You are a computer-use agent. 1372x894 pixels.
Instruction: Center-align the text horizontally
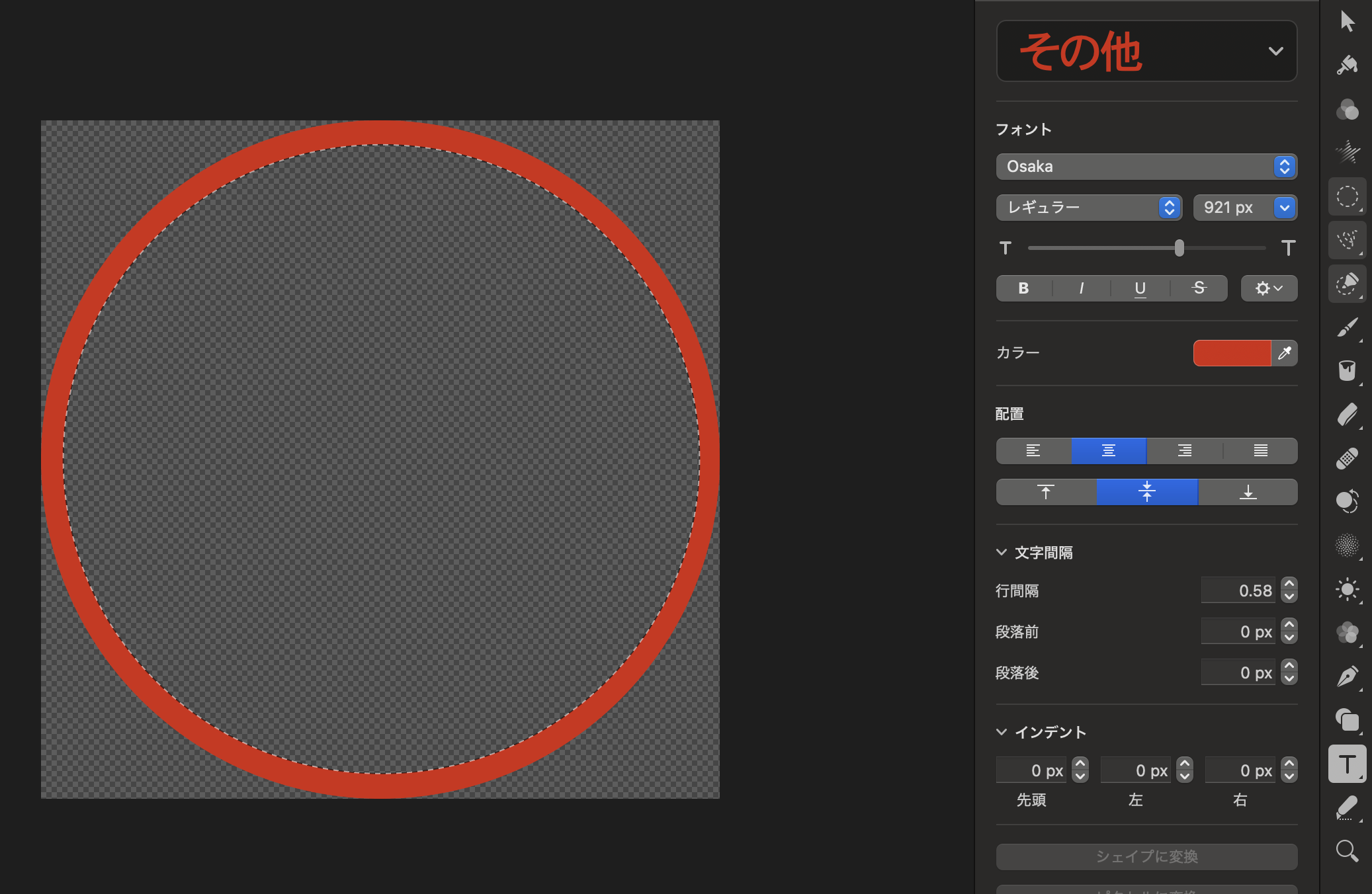point(1109,451)
